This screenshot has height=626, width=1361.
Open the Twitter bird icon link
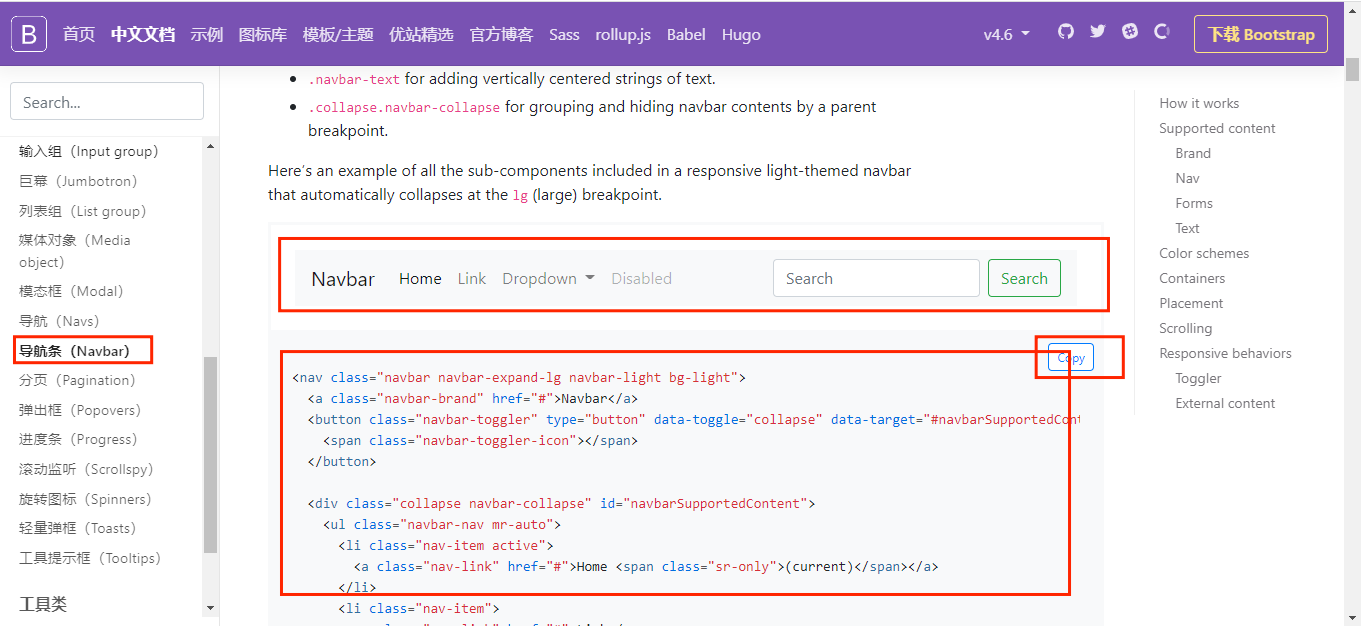tap(1098, 31)
